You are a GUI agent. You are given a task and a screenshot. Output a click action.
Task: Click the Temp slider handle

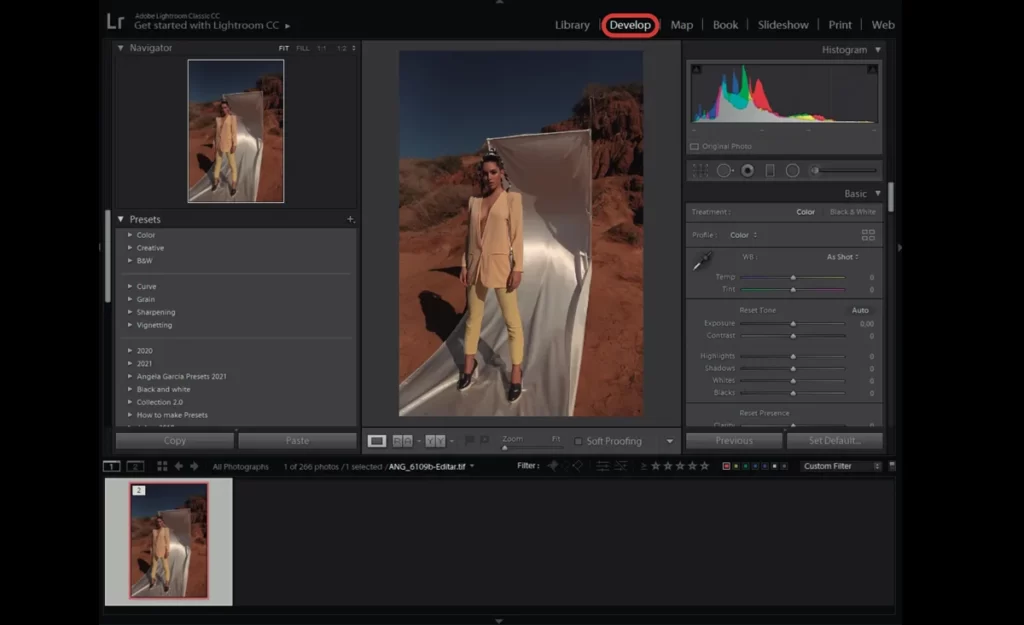793,277
